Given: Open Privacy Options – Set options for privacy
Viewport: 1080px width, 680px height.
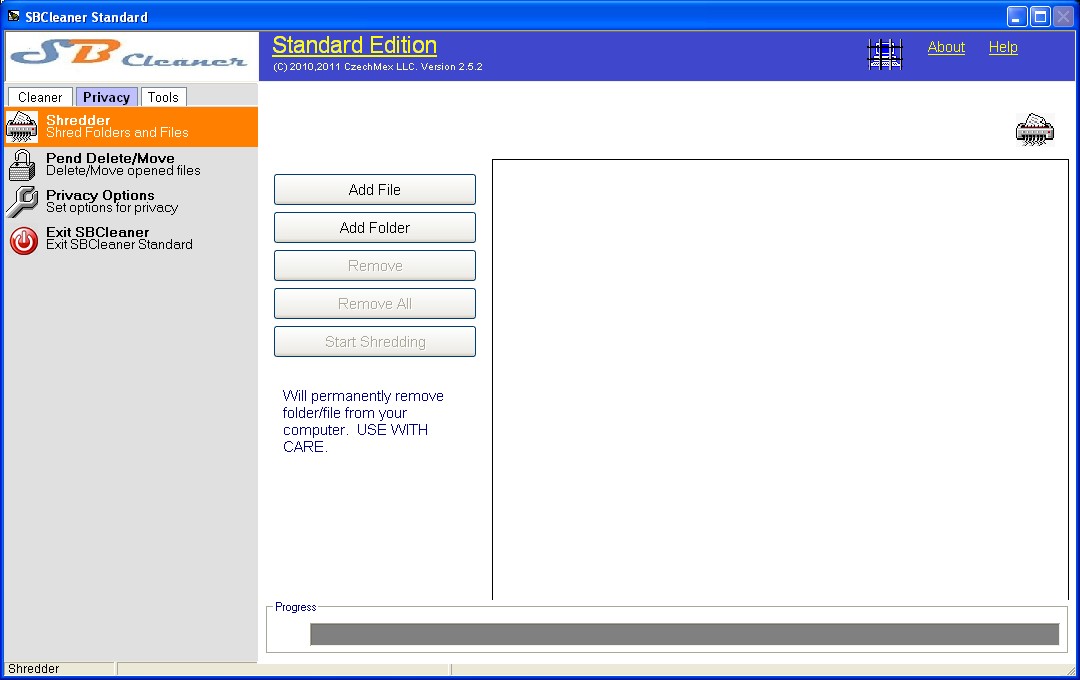Looking at the screenshot, I should [132, 202].
